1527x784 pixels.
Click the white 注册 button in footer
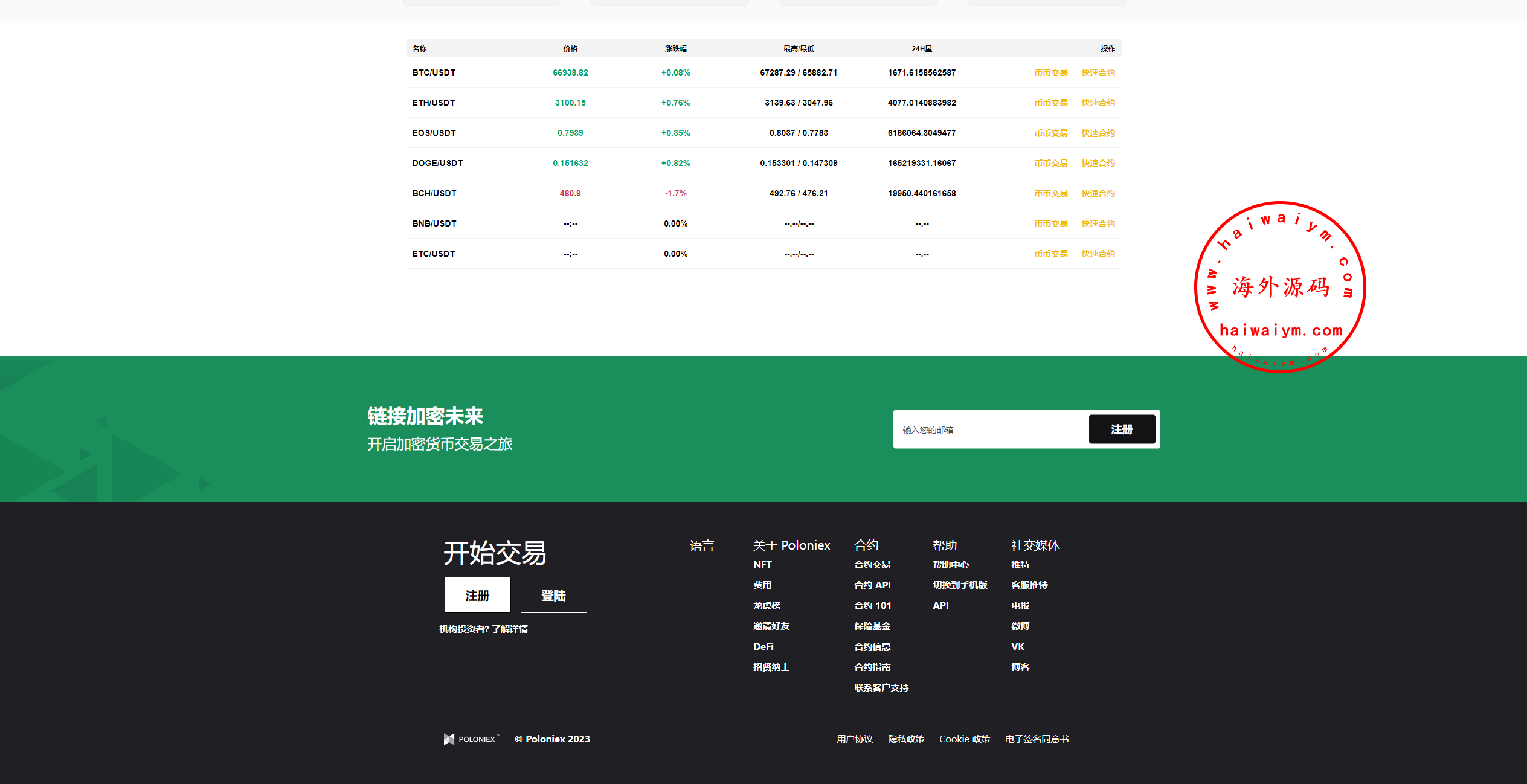[477, 595]
